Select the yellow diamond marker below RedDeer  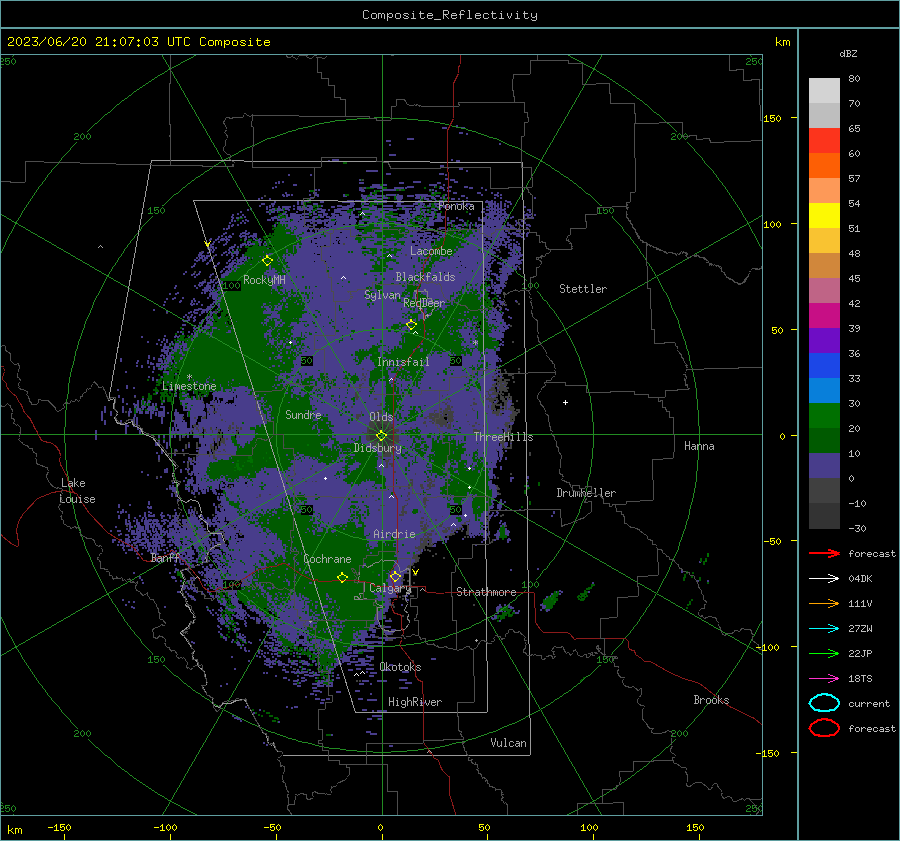[x=412, y=325]
